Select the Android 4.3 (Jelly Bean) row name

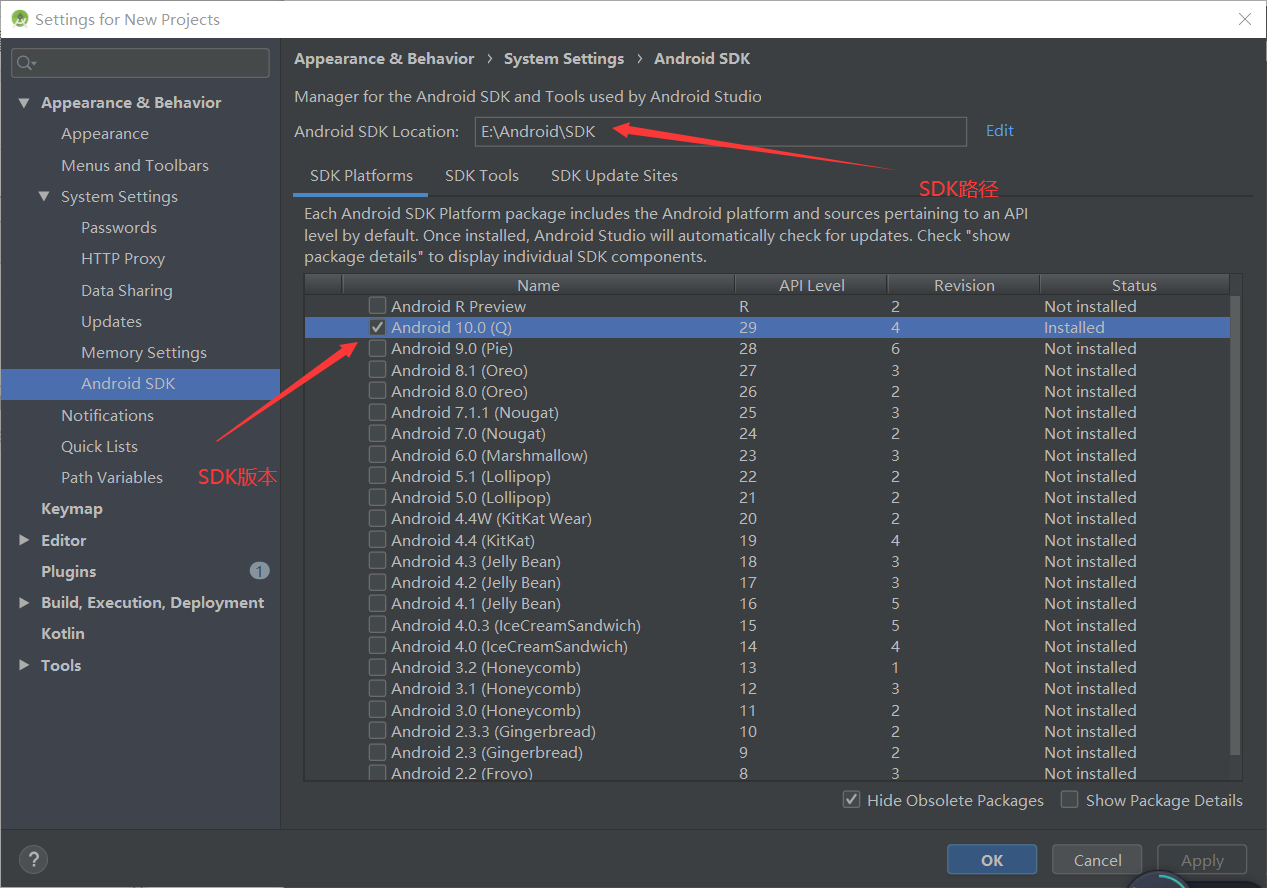coord(476,561)
